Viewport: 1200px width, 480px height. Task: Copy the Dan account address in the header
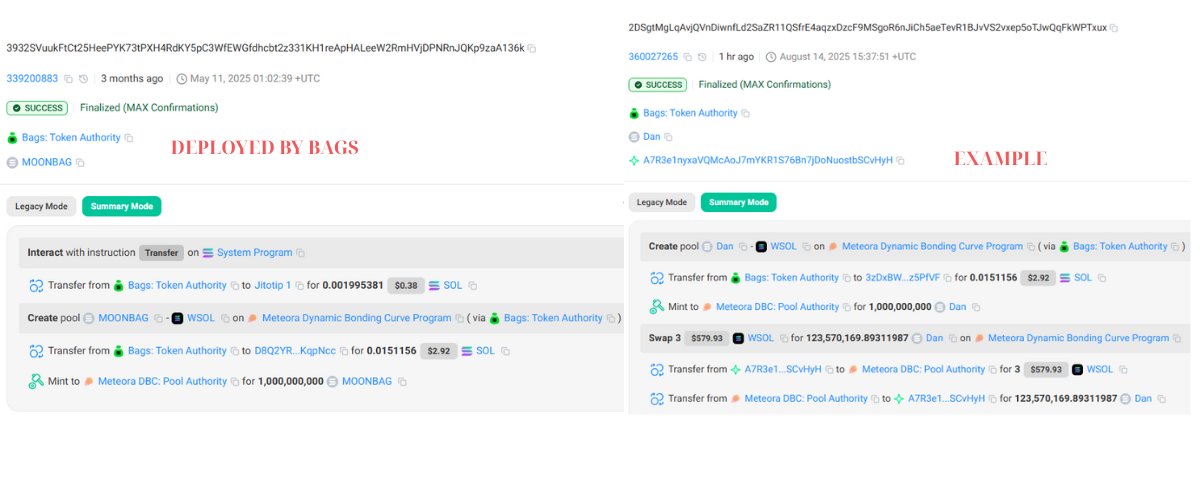[669, 137]
